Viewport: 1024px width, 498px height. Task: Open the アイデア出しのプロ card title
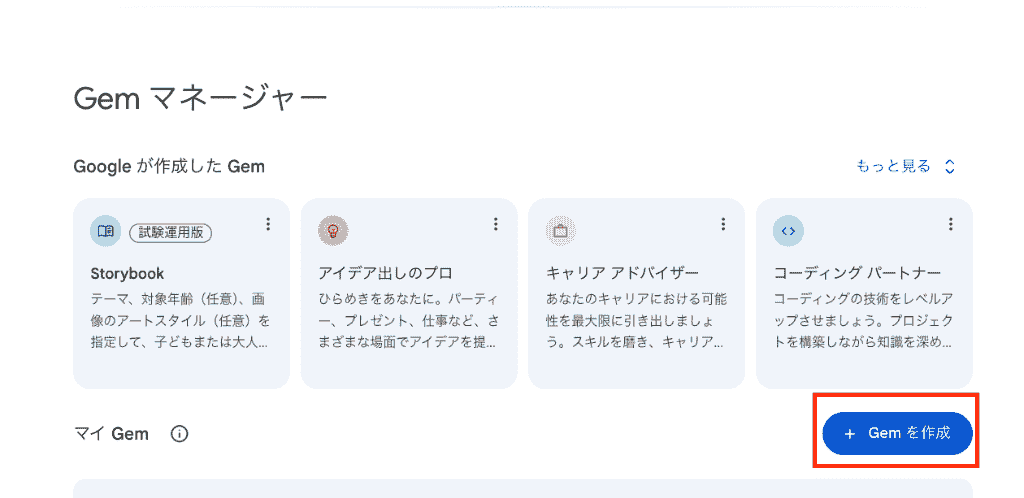385,273
